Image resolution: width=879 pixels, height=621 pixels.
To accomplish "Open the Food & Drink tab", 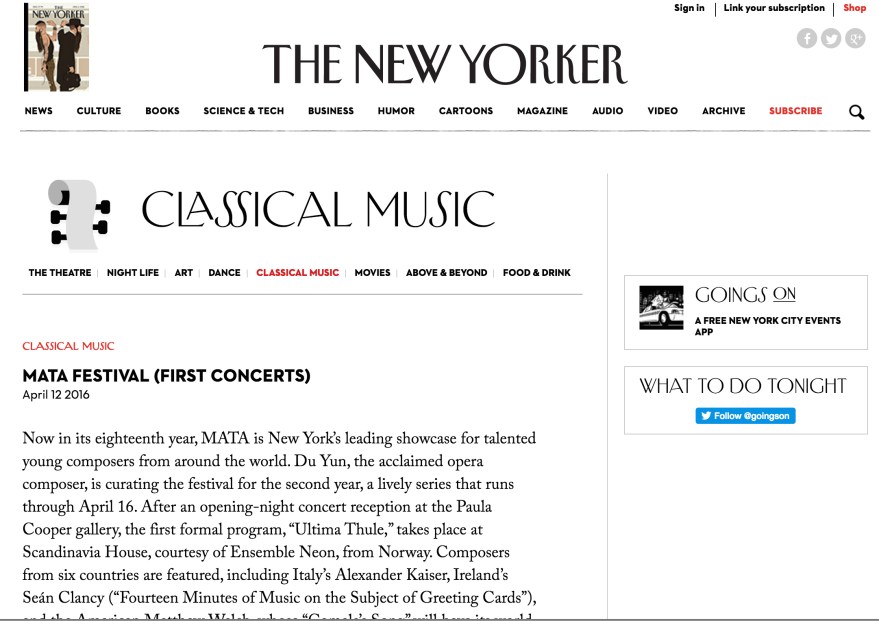I will (x=537, y=273).
